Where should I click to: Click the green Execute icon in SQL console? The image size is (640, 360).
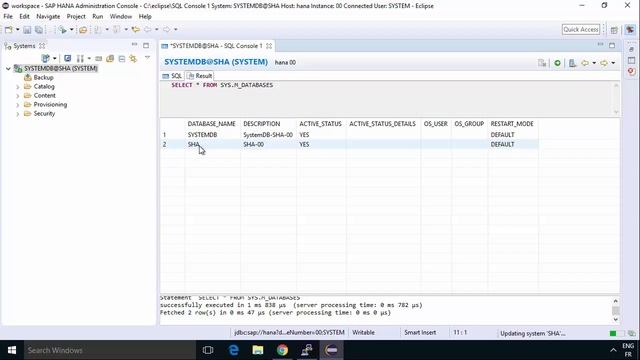557,63
